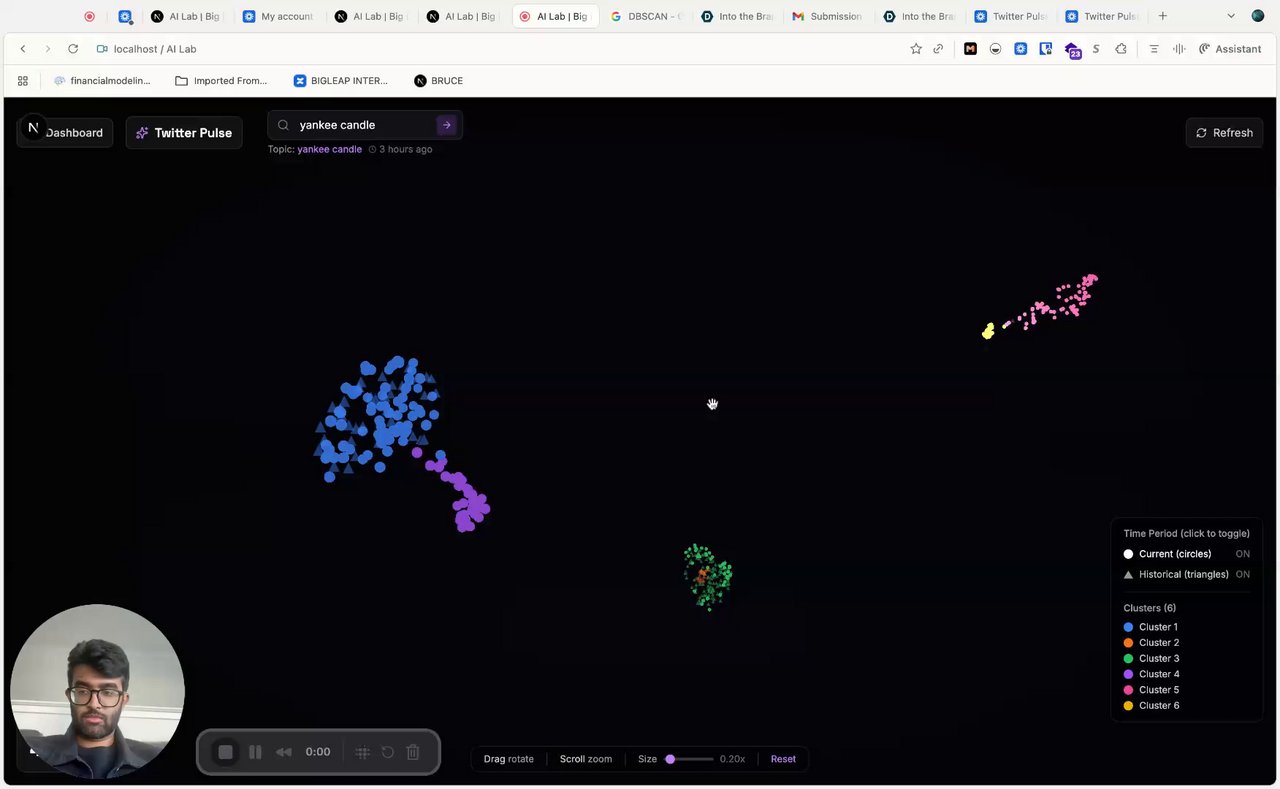Click the profile avatar at top right
Screen dimensions: 1280x789
(x=1258, y=16)
